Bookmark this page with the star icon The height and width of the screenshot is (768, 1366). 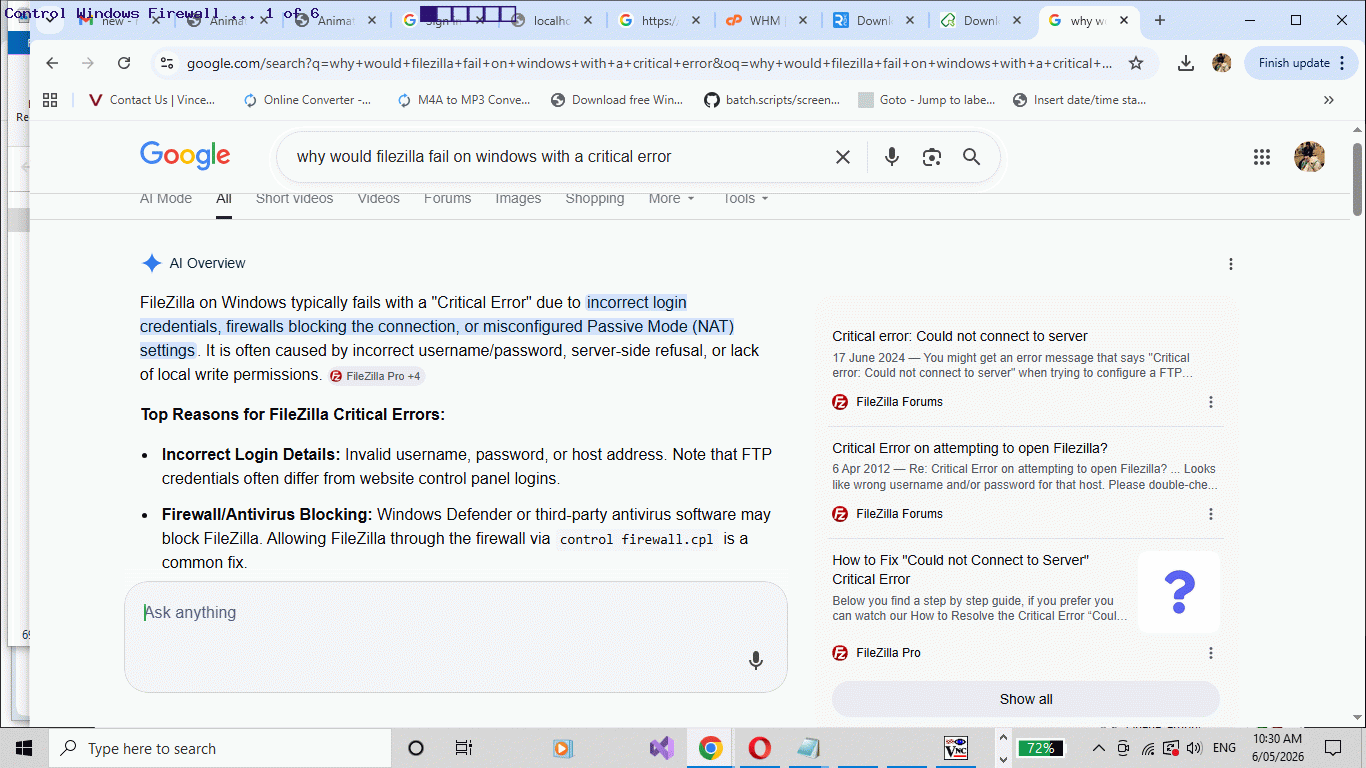point(1136,63)
